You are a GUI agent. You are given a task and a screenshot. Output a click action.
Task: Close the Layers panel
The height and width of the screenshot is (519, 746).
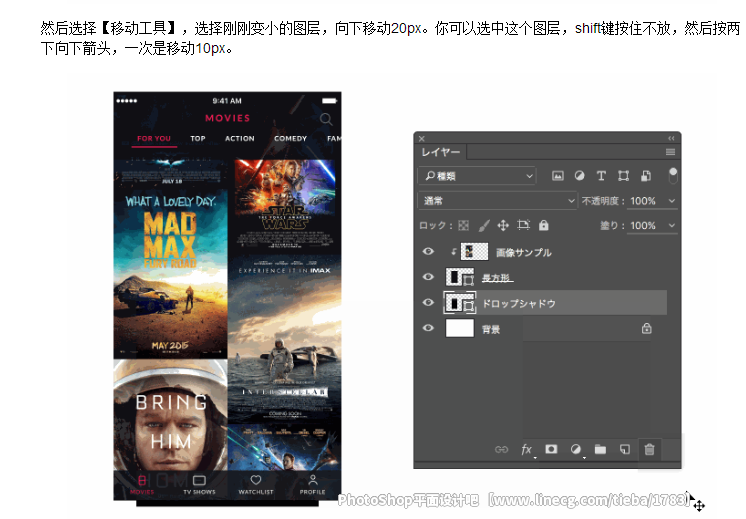(x=422, y=139)
